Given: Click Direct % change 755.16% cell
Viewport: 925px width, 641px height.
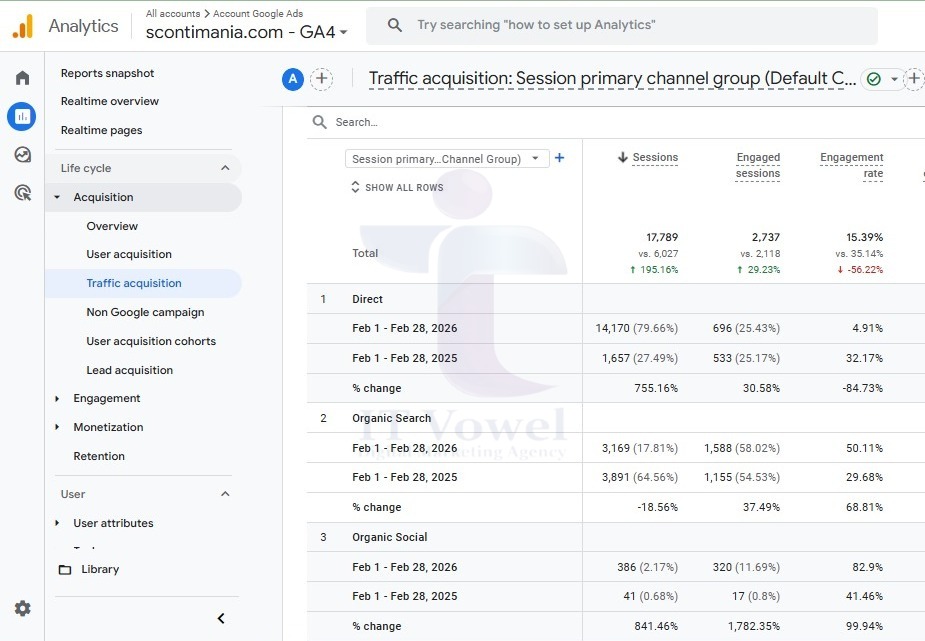Looking at the screenshot, I should pyautogui.click(x=656, y=388).
